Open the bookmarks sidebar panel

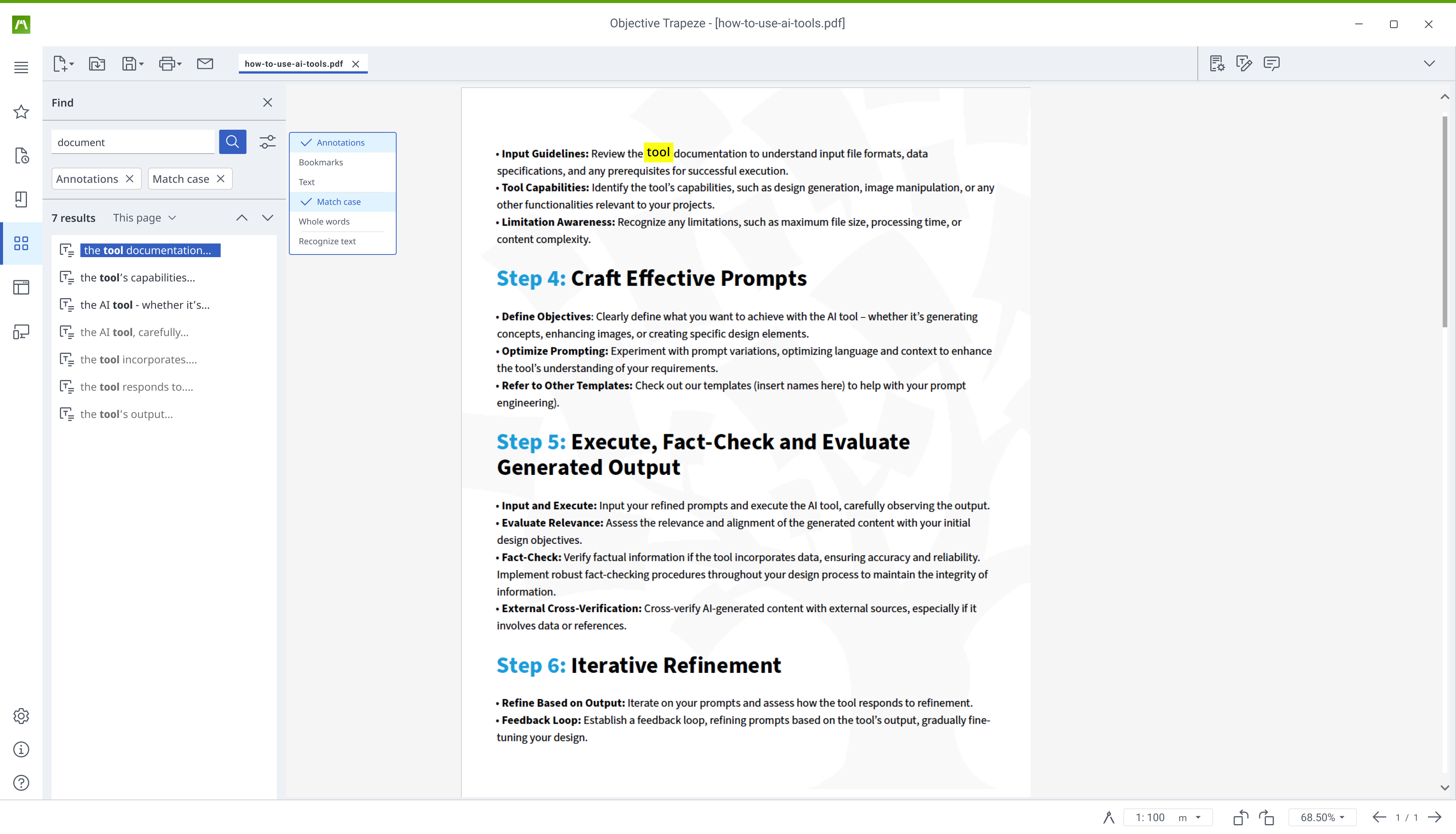click(x=21, y=199)
